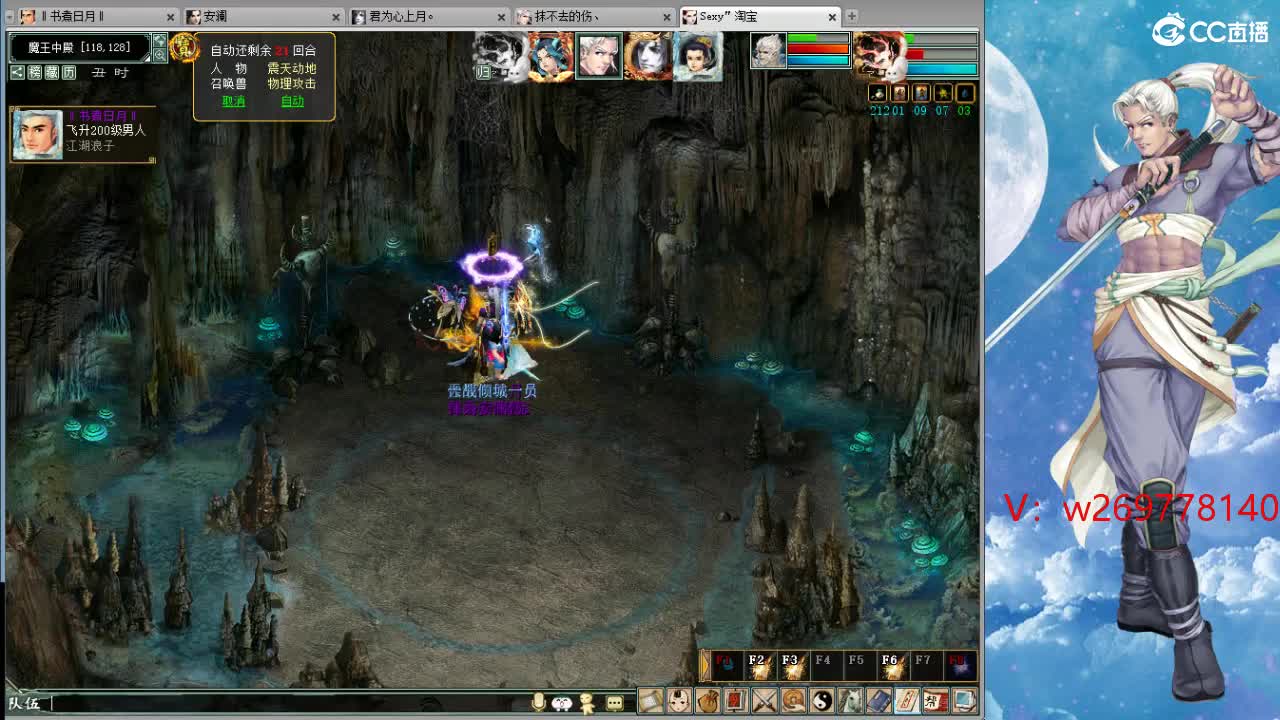This screenshot has height=720, width=1280.
Task: Add a new client tab with plus button
Action: (x=852, y=16)
